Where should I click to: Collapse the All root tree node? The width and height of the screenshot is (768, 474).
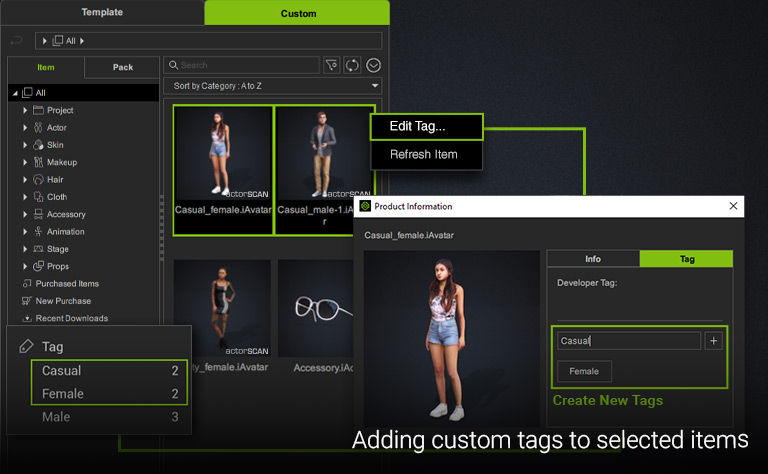pos(14,93)
